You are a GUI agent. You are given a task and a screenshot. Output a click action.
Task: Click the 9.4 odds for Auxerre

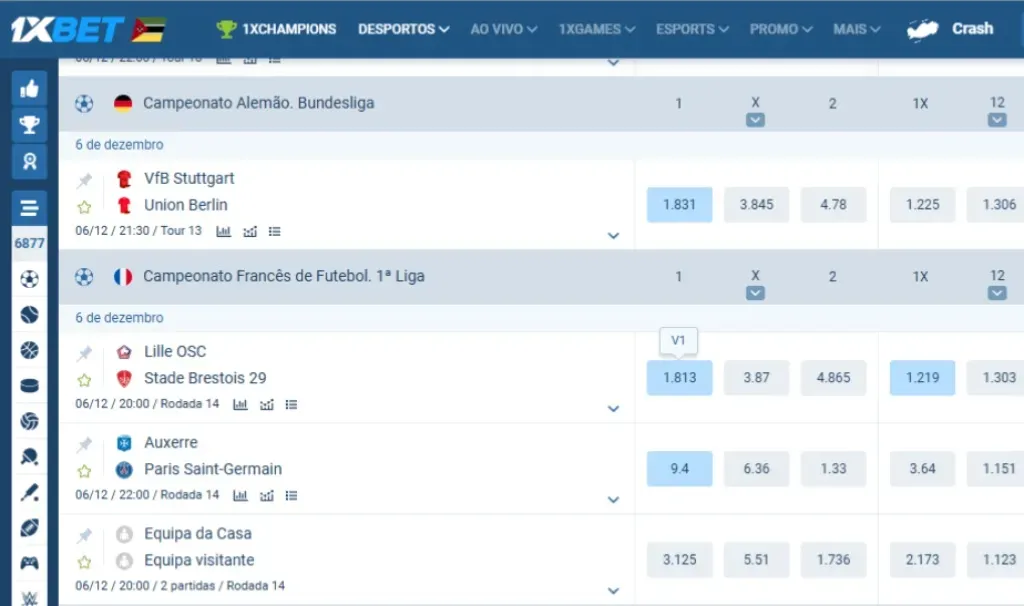click(x=679, y=468)
